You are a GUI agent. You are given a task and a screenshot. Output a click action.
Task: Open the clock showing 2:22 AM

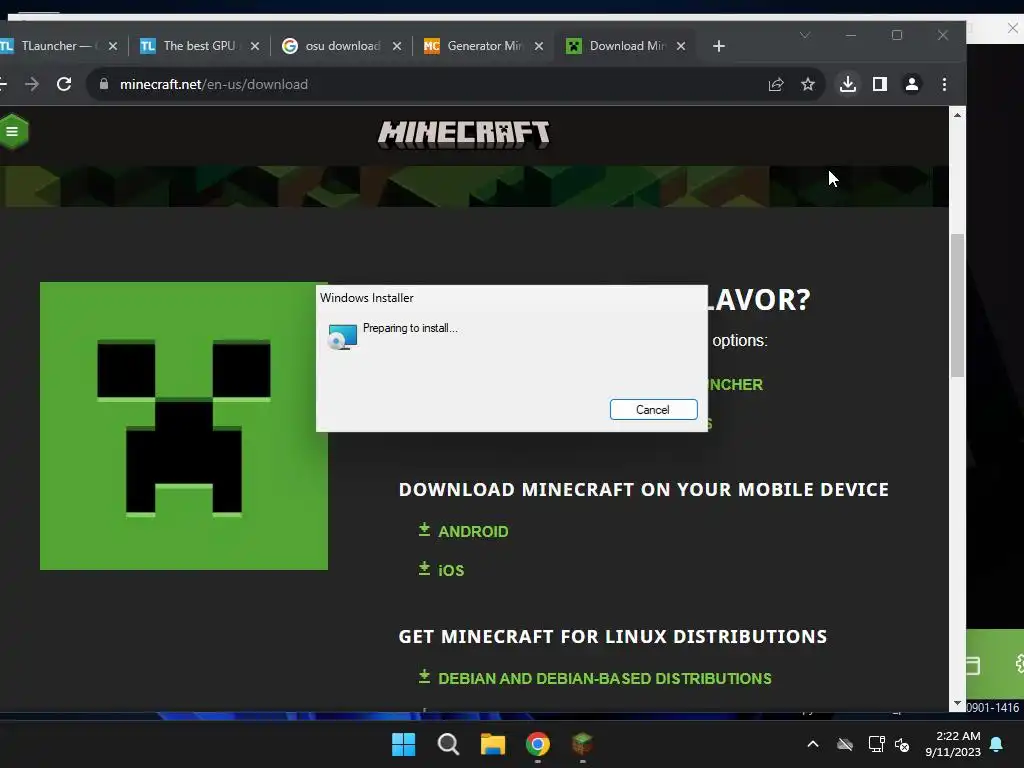(953, 744)
